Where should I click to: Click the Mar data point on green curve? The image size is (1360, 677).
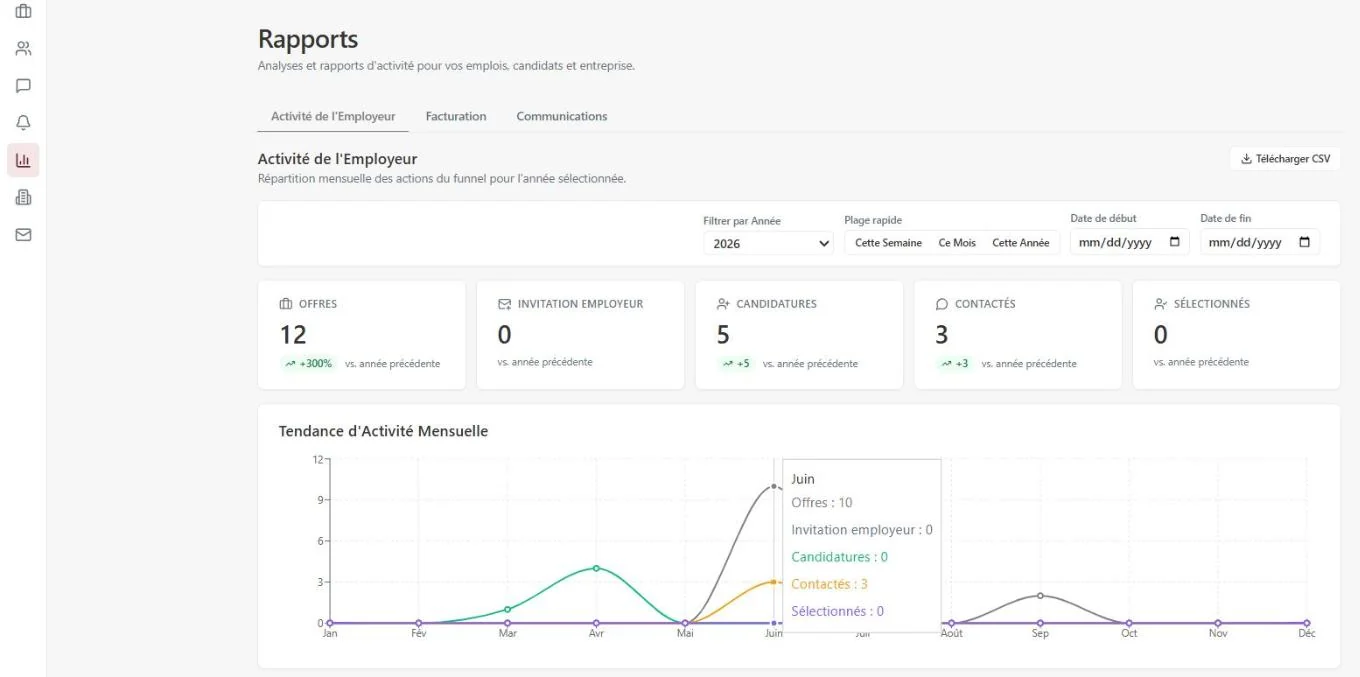click(x=507, y=609)
